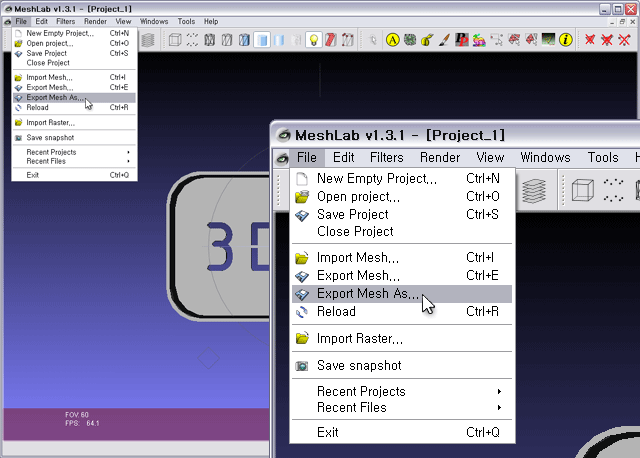Click the large Points icon in enlarged inset
The height and width of the screenshot is (458, 640).
pos(613,191)
